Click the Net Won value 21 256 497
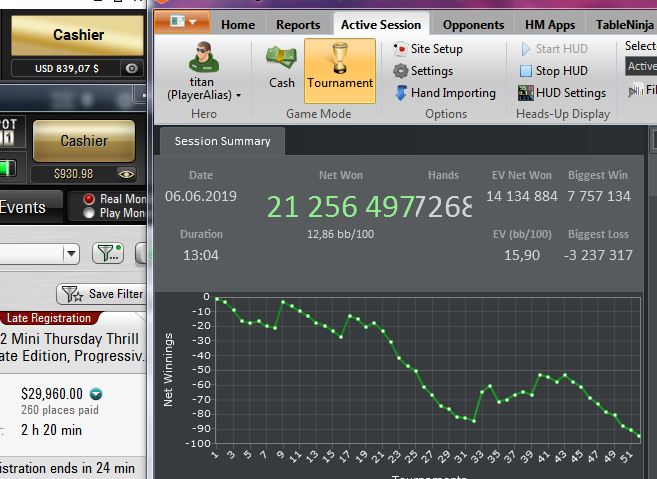The width and height of the screenshot is (657, 479). [340, 207]
